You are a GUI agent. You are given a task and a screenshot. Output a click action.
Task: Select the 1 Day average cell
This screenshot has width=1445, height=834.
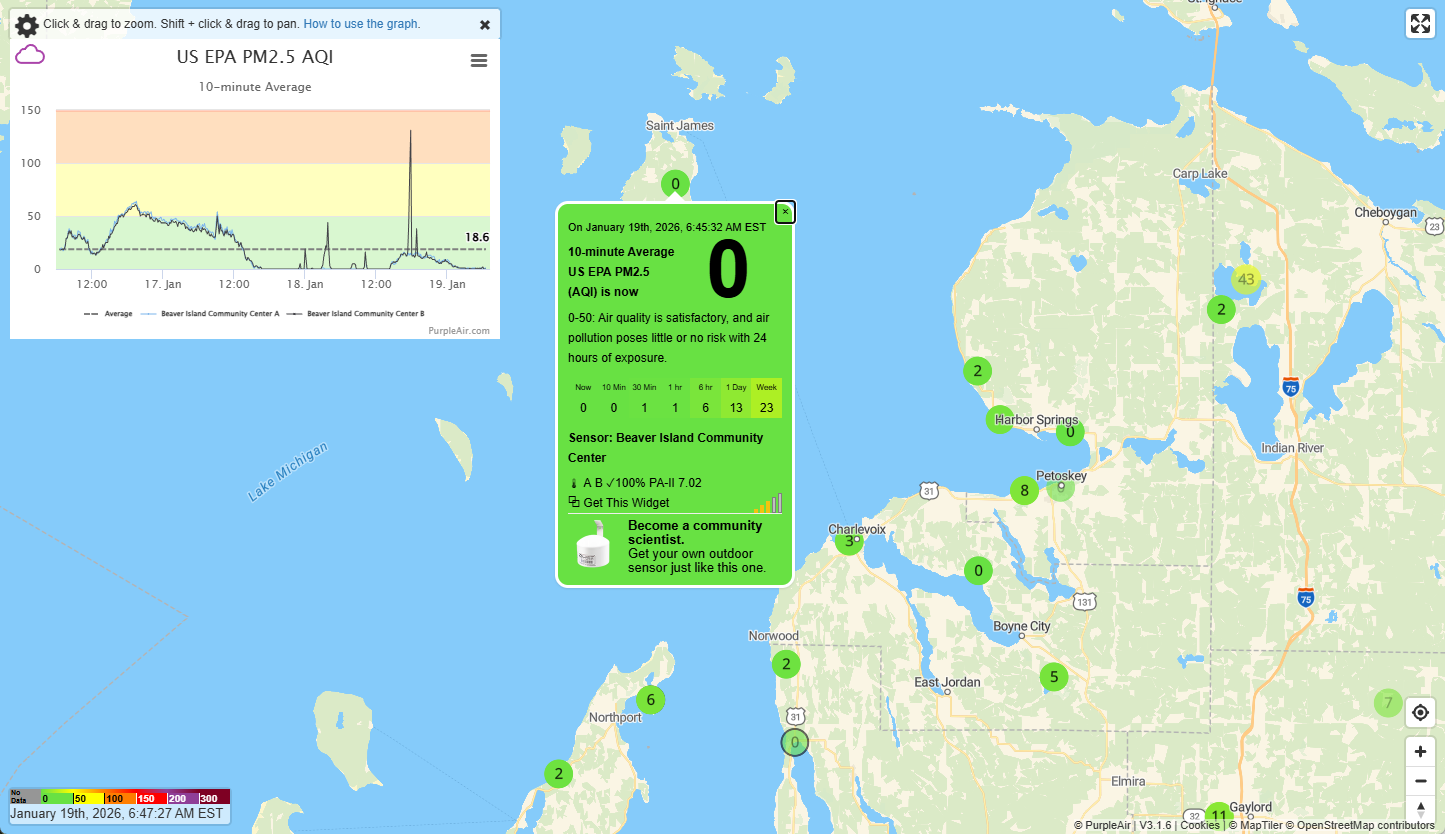[x=736, y=398]
